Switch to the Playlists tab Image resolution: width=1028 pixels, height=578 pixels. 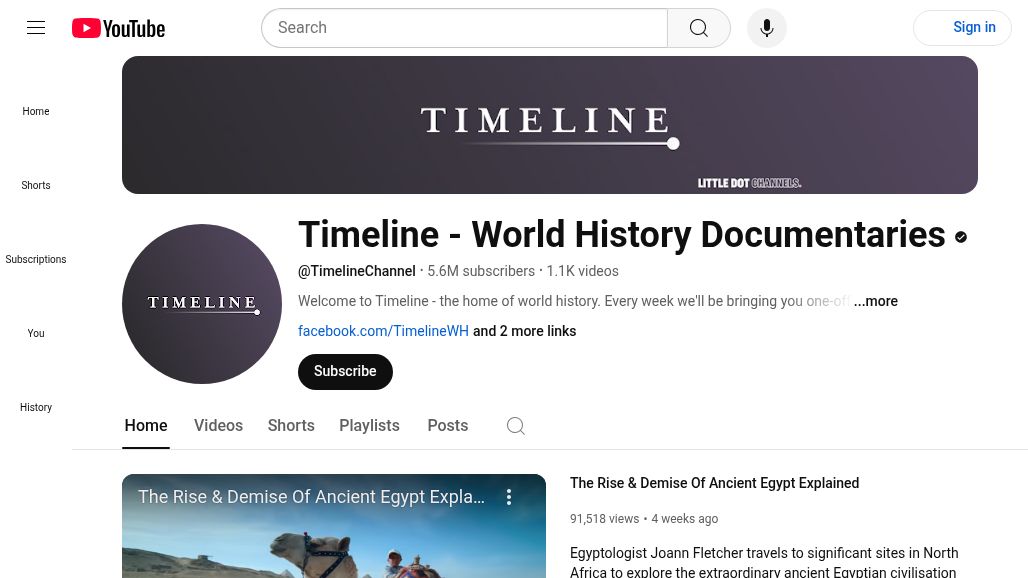click(369, 426)
